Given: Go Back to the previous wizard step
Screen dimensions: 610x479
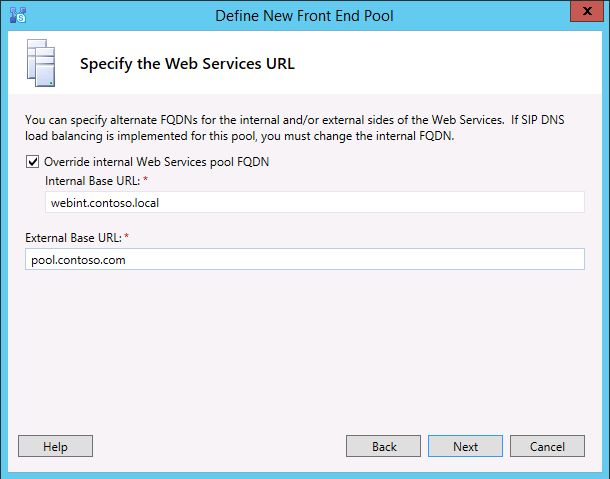Looking at the screenshot, I should click(383, 446).
